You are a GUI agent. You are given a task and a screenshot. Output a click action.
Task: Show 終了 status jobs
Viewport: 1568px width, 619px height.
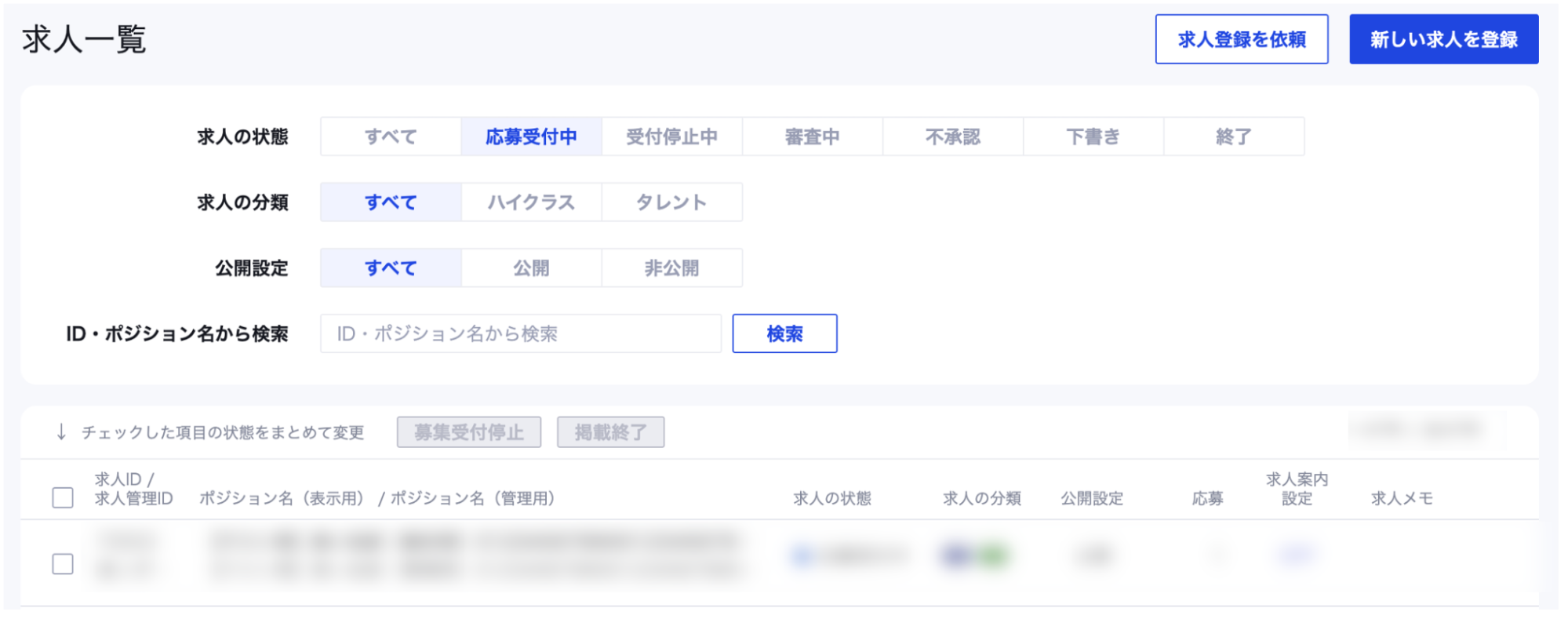1233,137
